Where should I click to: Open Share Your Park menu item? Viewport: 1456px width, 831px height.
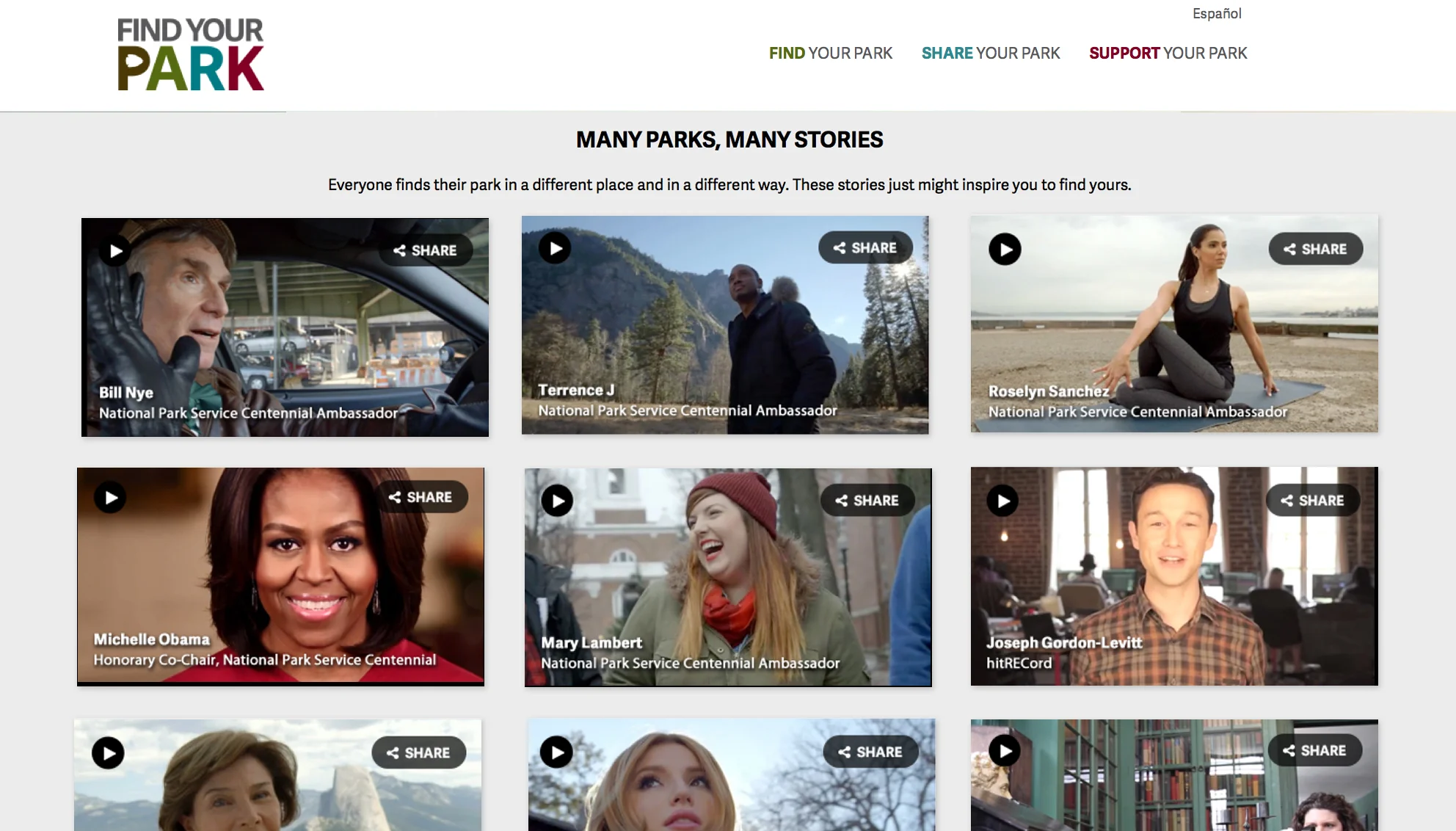tap(990, 53)
